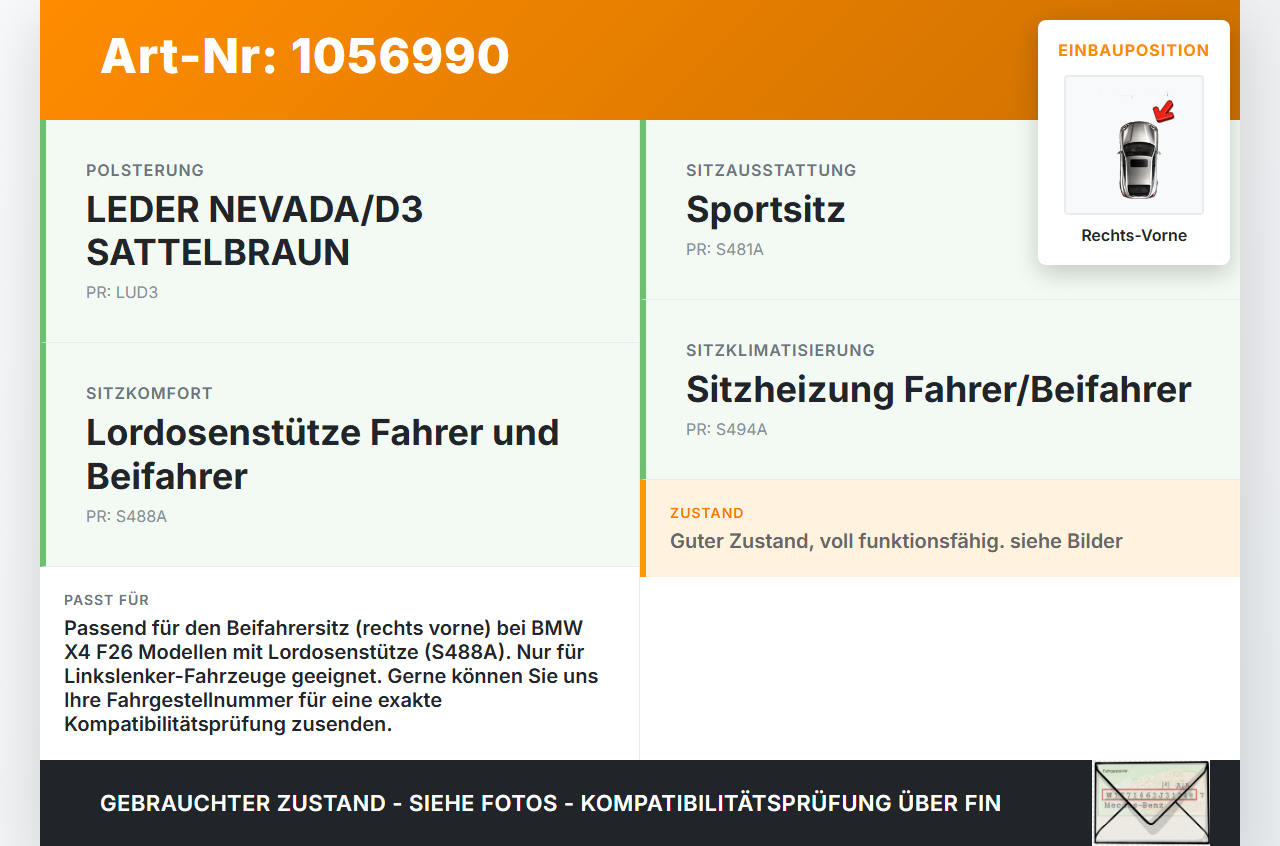Click the PASST FÜR label

tap(107, 600)
